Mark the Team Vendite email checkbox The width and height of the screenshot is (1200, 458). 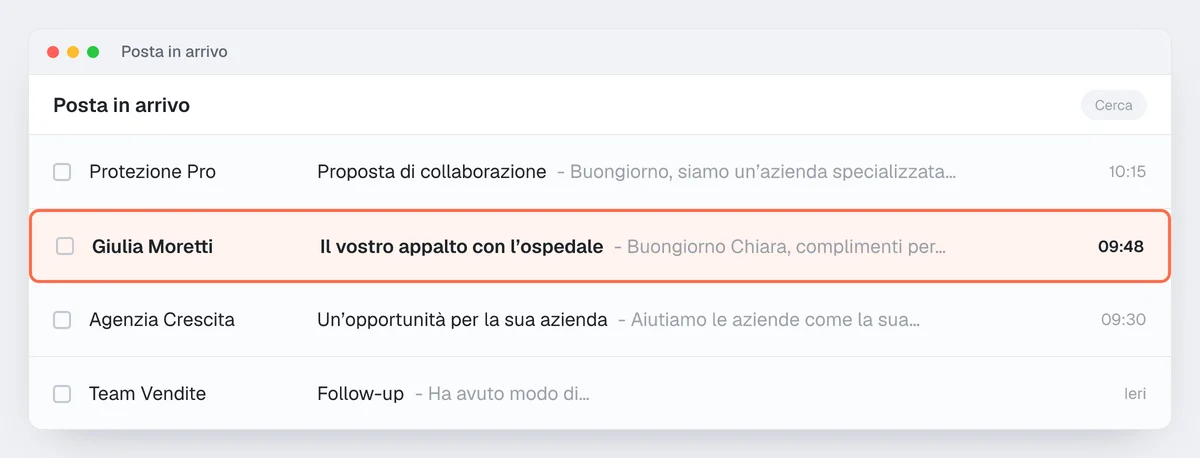coord(62,394)
